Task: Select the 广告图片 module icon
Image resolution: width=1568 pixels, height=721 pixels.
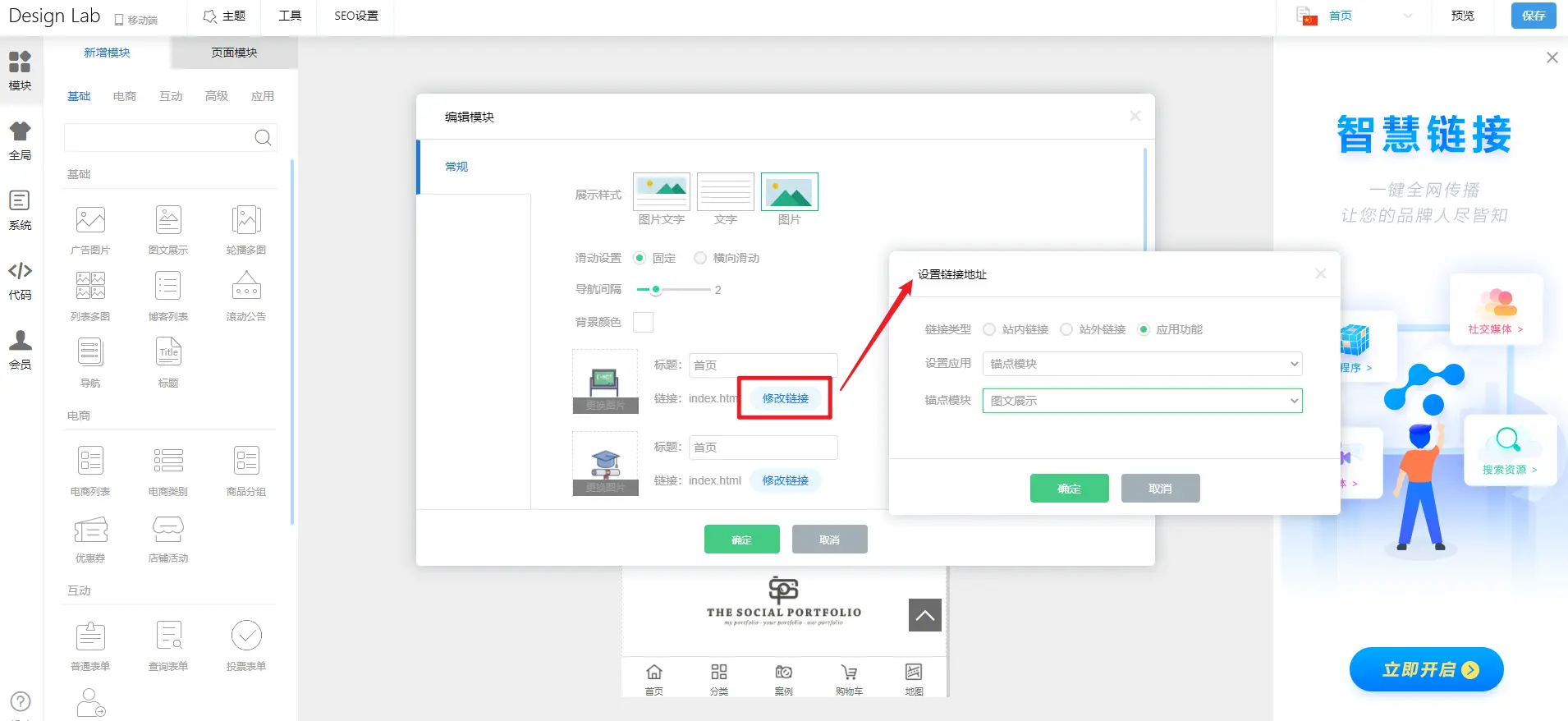Action: 90,221
